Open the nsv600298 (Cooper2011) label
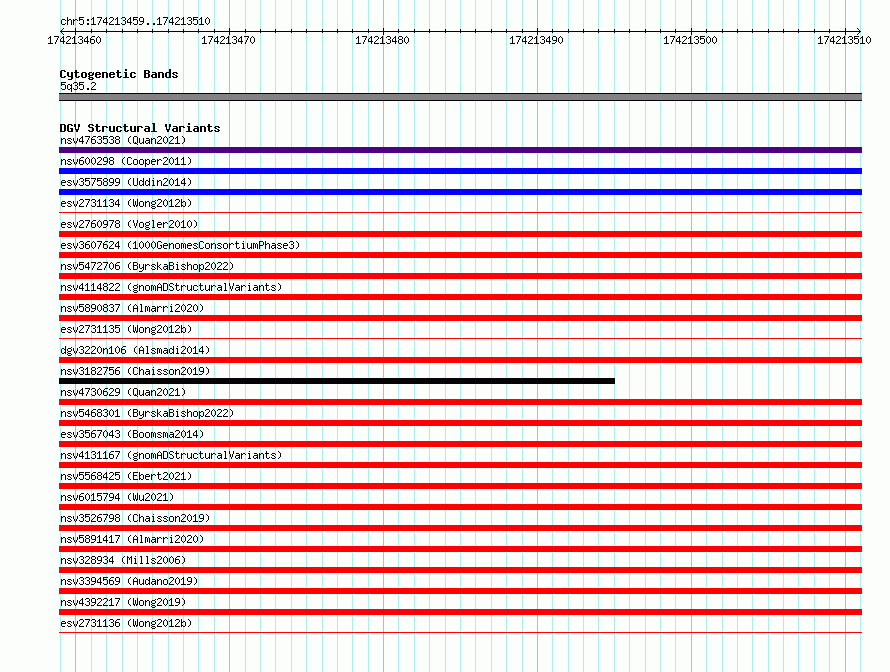 (x=126, y=161)
